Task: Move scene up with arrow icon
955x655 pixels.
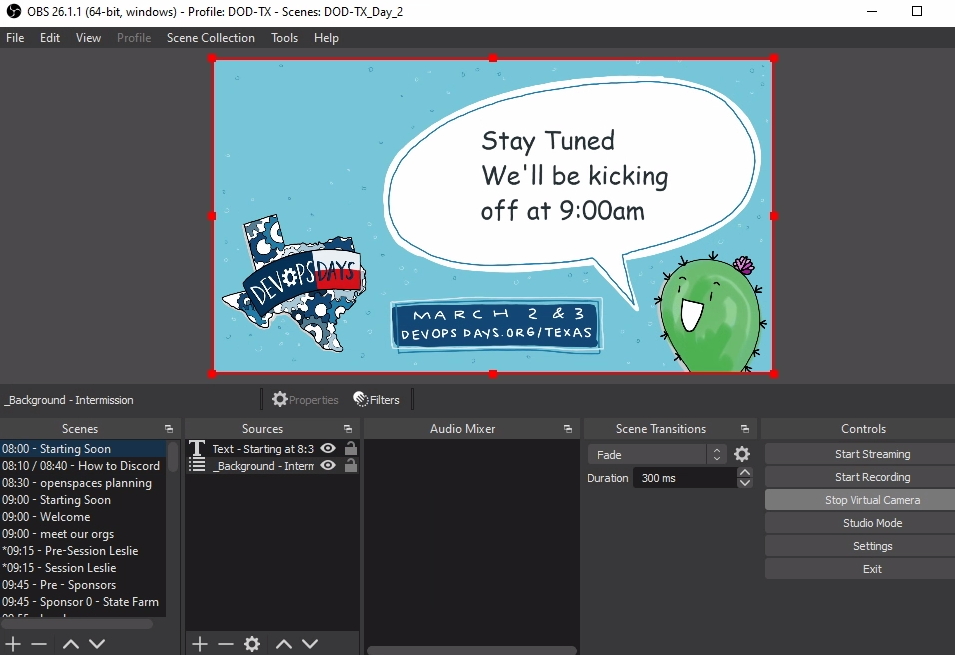Action: pyautogui.click(x=71, y=643)
